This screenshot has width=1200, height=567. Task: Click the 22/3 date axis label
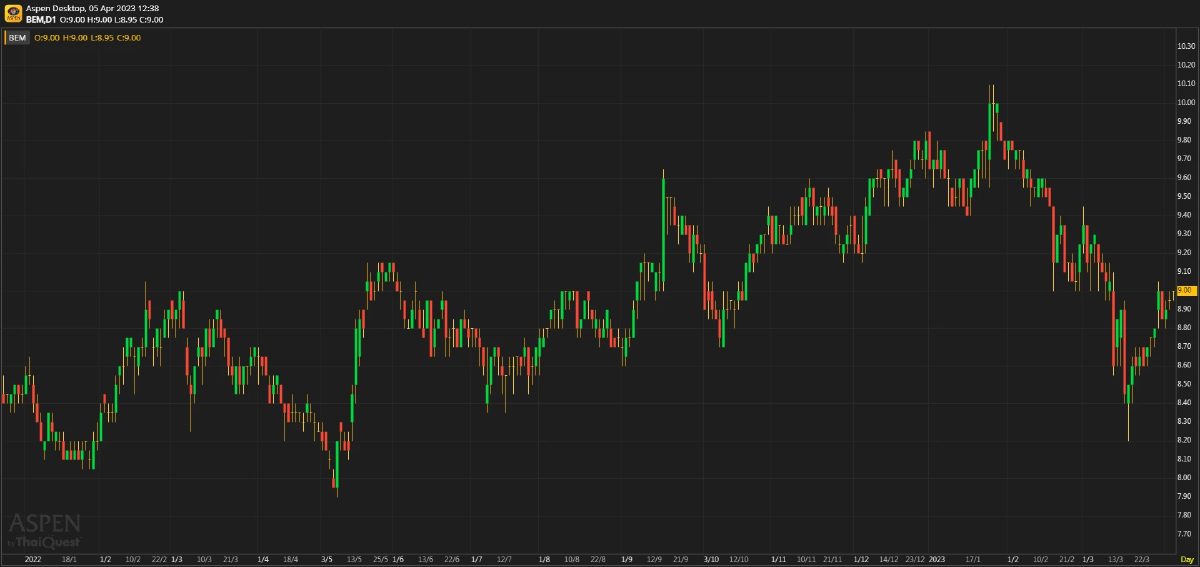coord(1142,559)
